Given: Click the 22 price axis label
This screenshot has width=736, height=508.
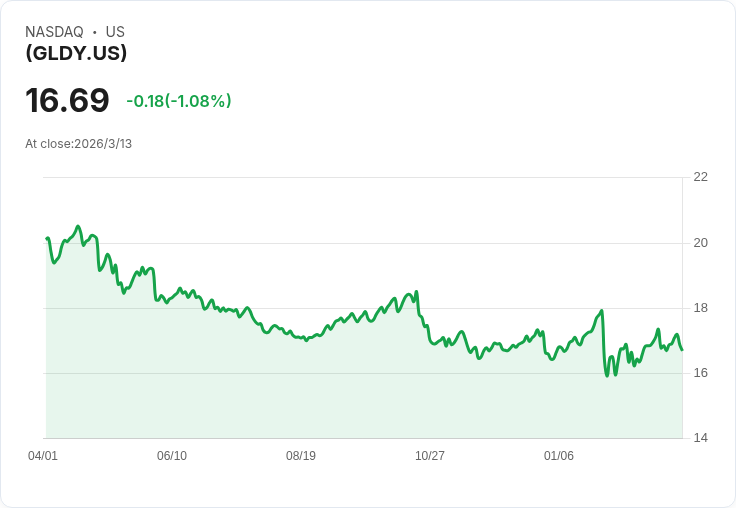Looking at the screenshot, I should click(x=700, y=177).
